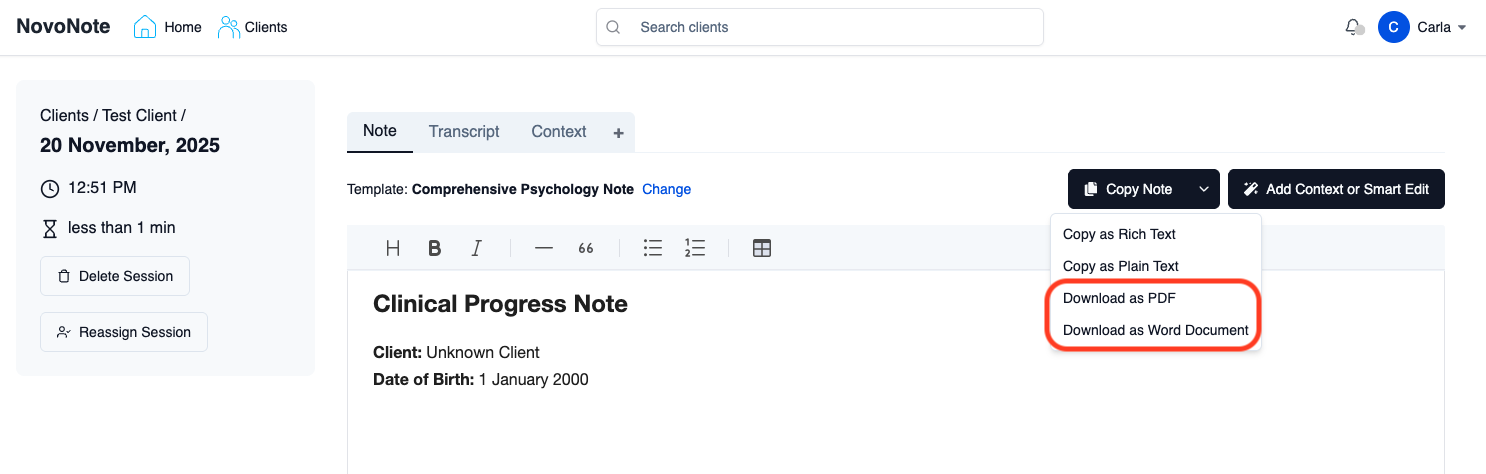Viewport: 1486px width, 474px height.
Task: Apply blockquote formatting
Action: [x=586, y=248]
